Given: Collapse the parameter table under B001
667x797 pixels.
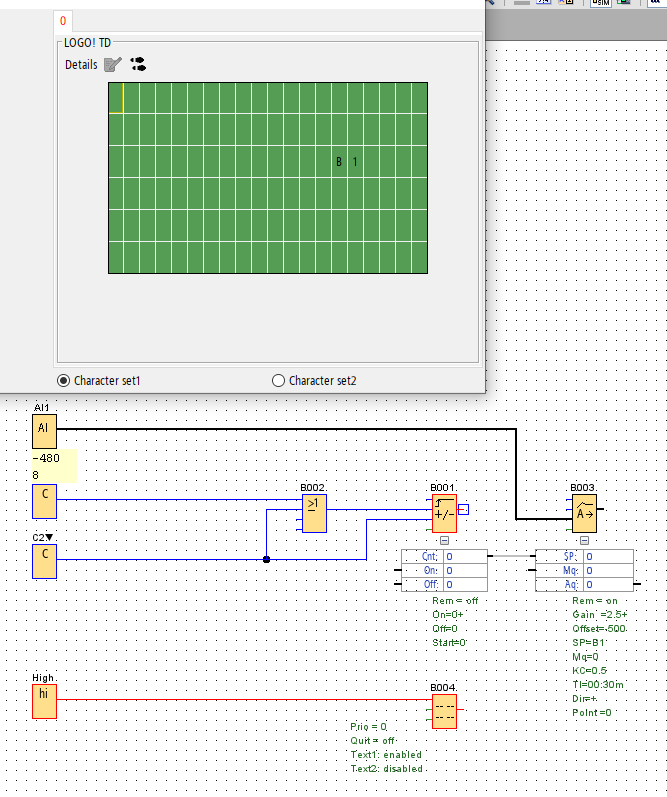Looking at the screenshot, I should point(444,541).
